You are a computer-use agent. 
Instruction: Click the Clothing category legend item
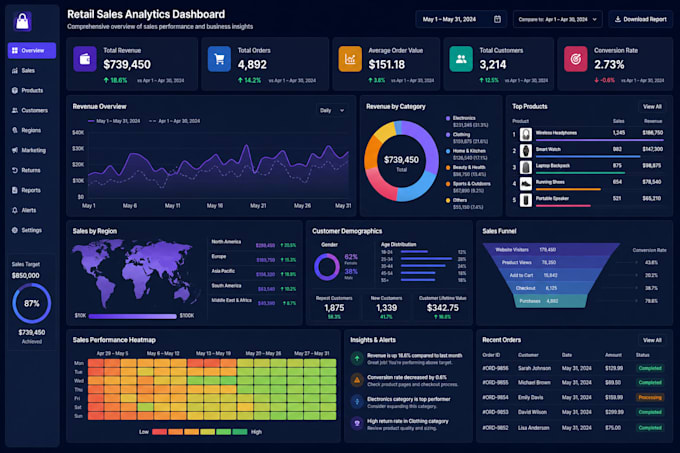467,138
